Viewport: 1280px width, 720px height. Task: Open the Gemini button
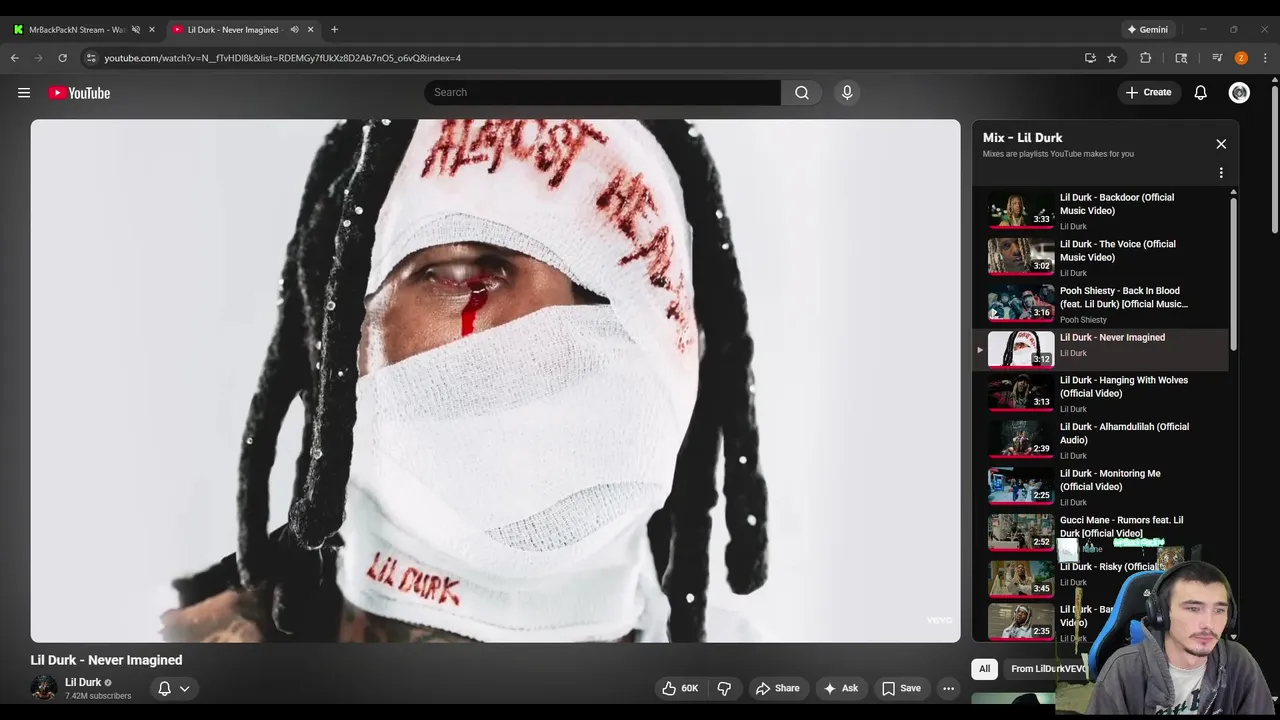(x=1148, y=29)
